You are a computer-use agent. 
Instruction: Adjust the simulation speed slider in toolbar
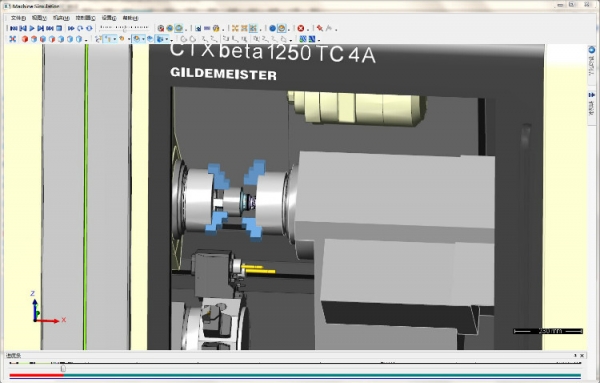click(x=124, y=28)
